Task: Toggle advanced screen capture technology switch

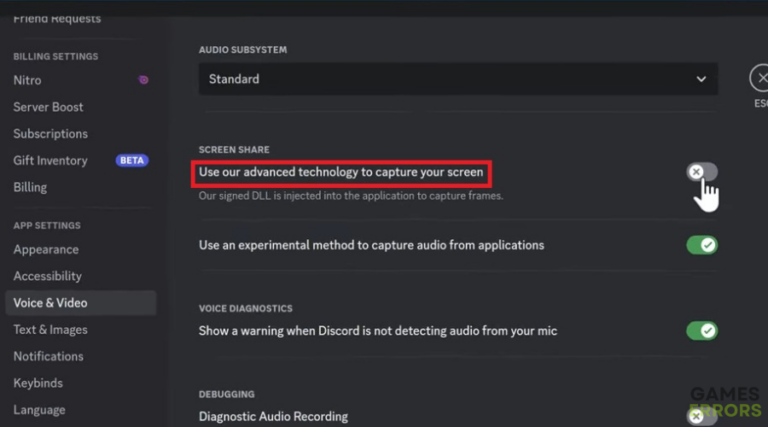Action: point(702,172)
